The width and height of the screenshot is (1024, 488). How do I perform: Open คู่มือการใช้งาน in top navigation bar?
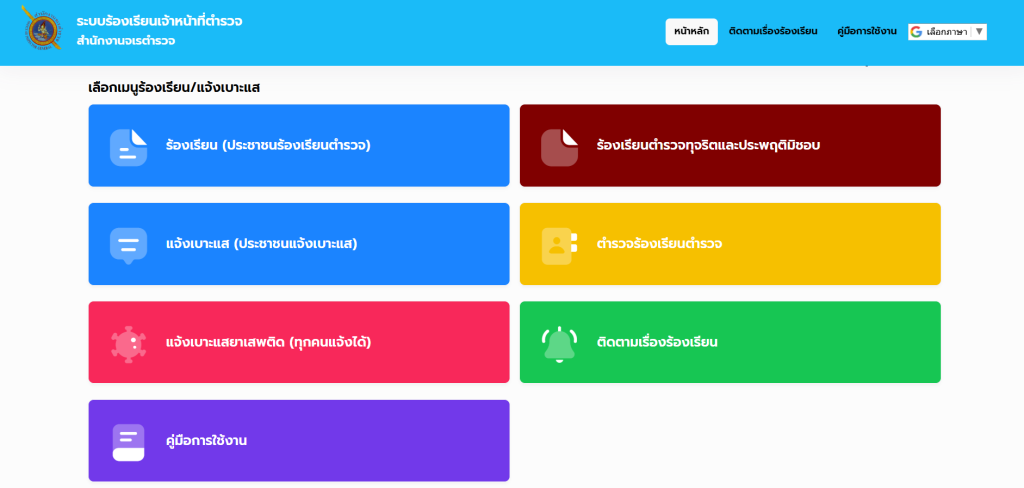(866, 32)
